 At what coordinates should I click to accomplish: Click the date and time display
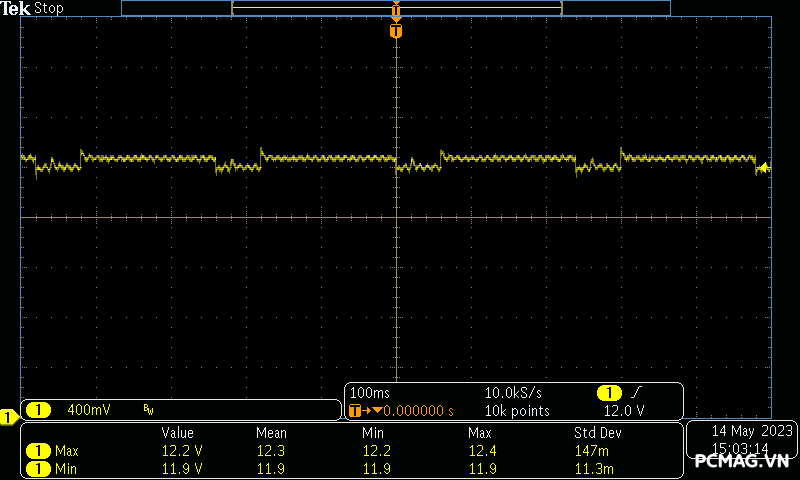(x=740, y=438)
